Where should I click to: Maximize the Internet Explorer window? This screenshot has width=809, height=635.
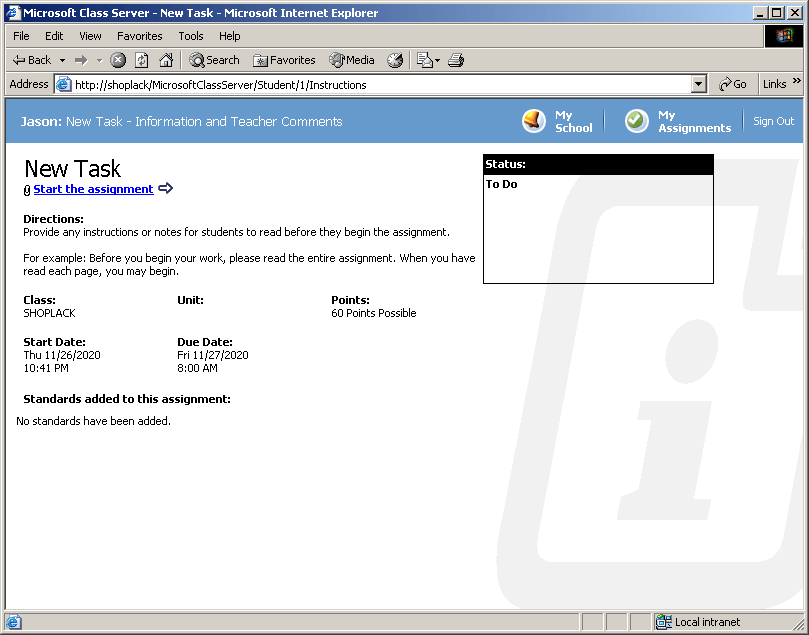pos(776,13)
